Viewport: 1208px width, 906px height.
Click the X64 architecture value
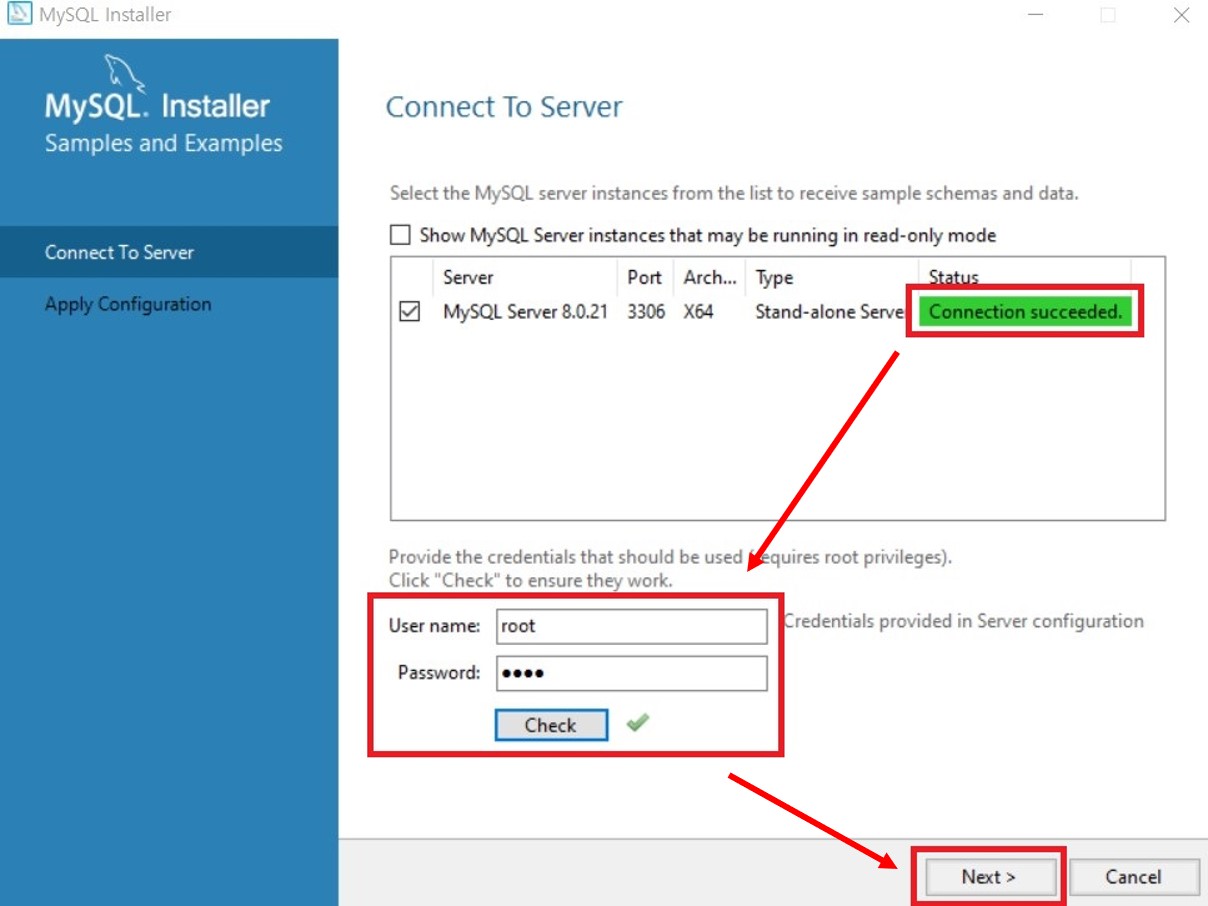(x=698, y=312)
